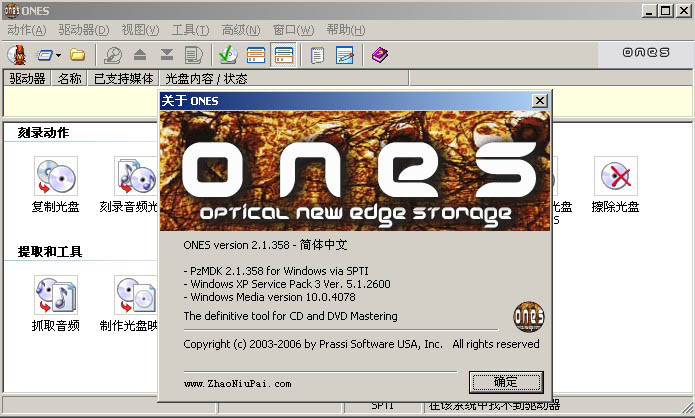Click the green checkmark disc toolbar icon
This screenshot has height=418, width=695.
point(228,55)
